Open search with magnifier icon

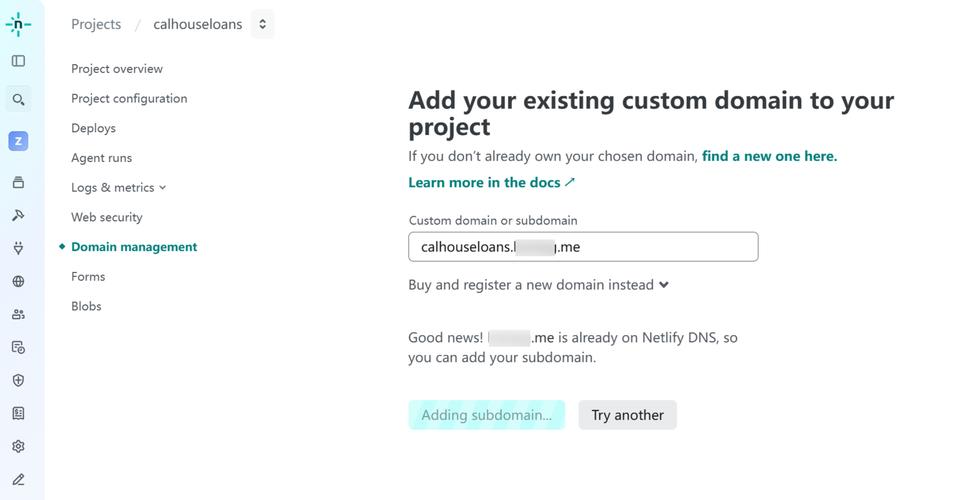[x=18, y=99]
